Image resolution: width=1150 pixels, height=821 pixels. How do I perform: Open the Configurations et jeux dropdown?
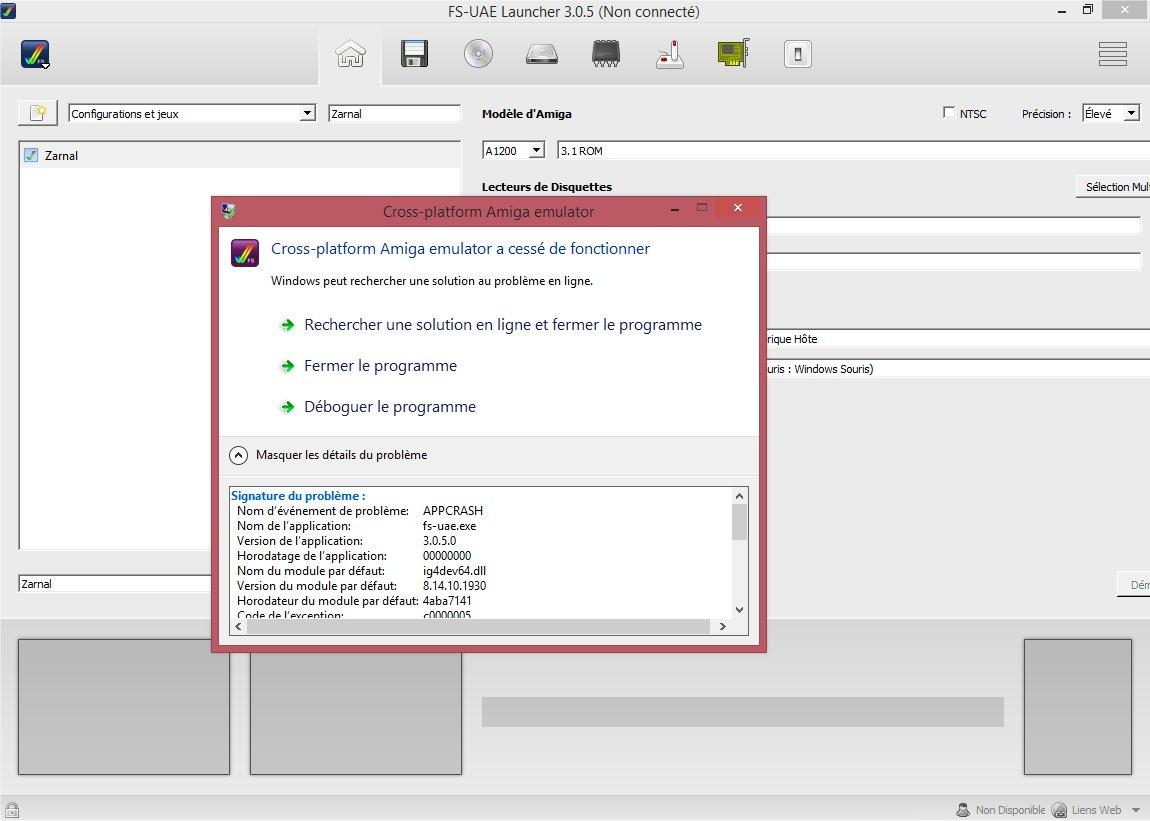point(192,113)
